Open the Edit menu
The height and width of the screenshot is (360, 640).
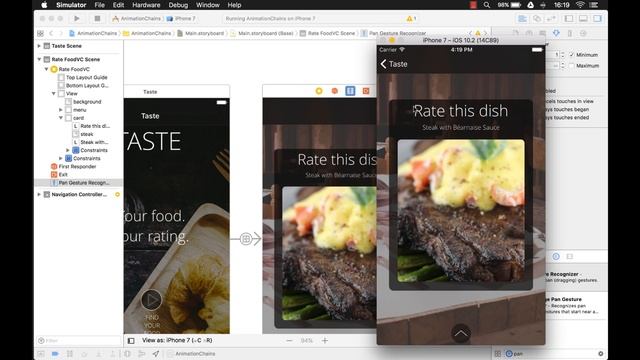pyautogui.click(x=118, y=5)
